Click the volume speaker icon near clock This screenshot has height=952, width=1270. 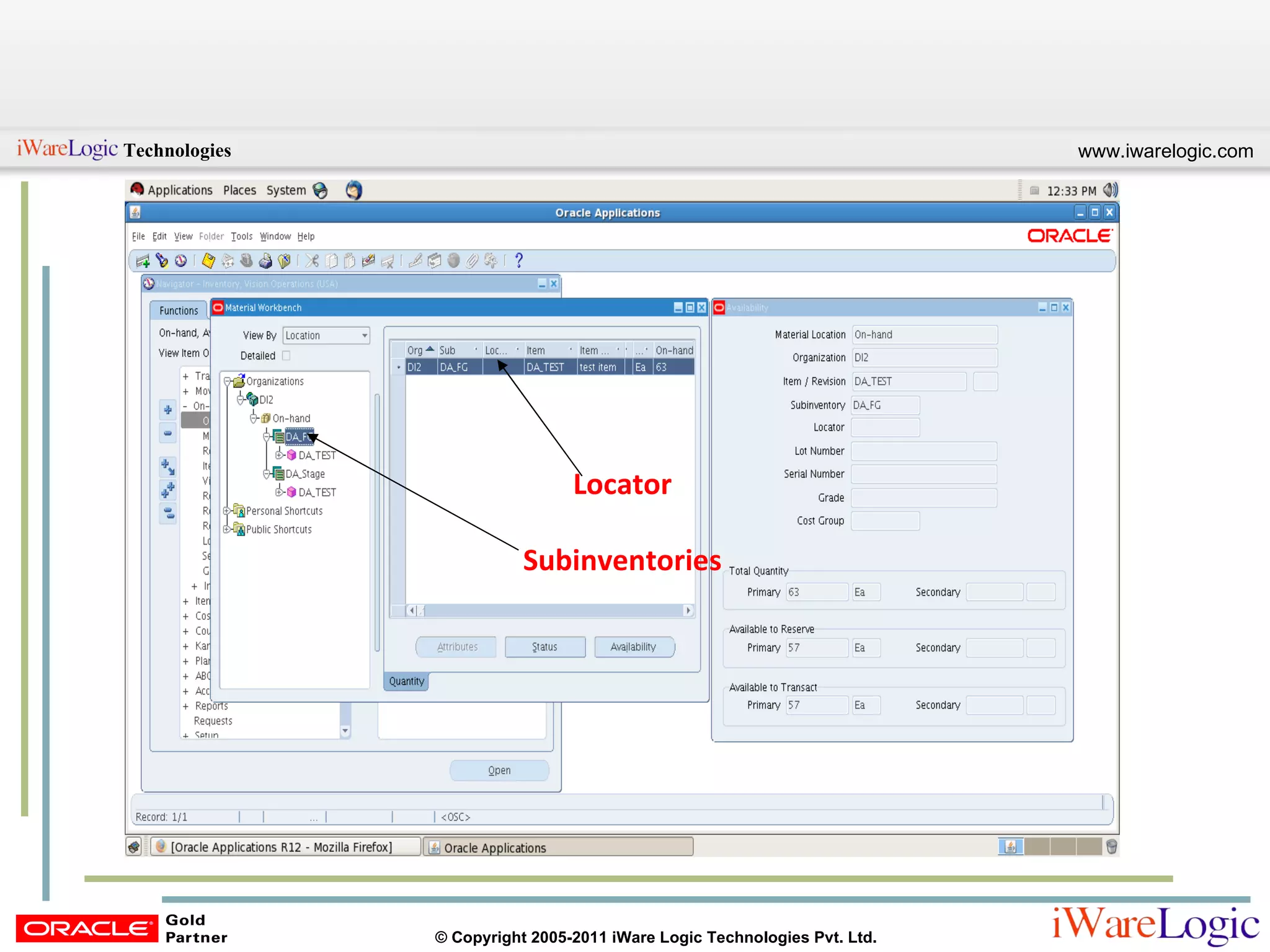pyautogui.click(x=1111, y=190)
